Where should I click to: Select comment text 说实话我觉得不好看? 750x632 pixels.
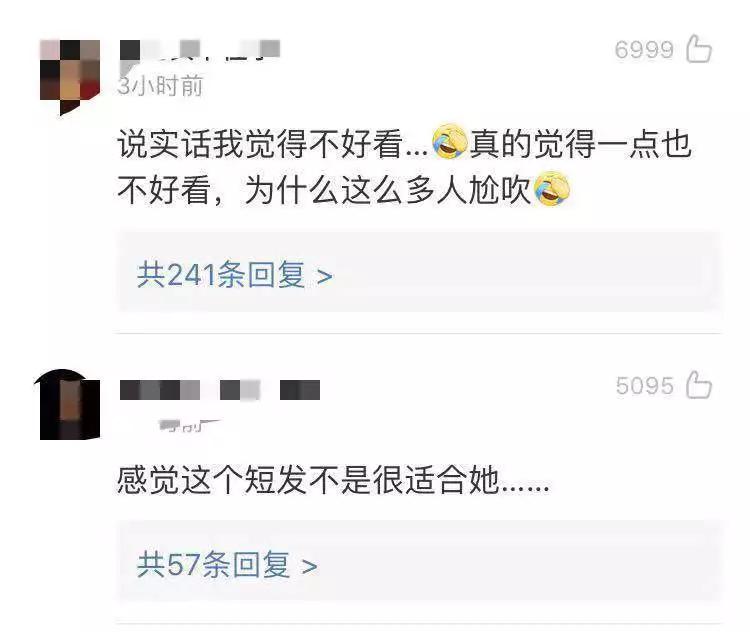coord(260,144)
